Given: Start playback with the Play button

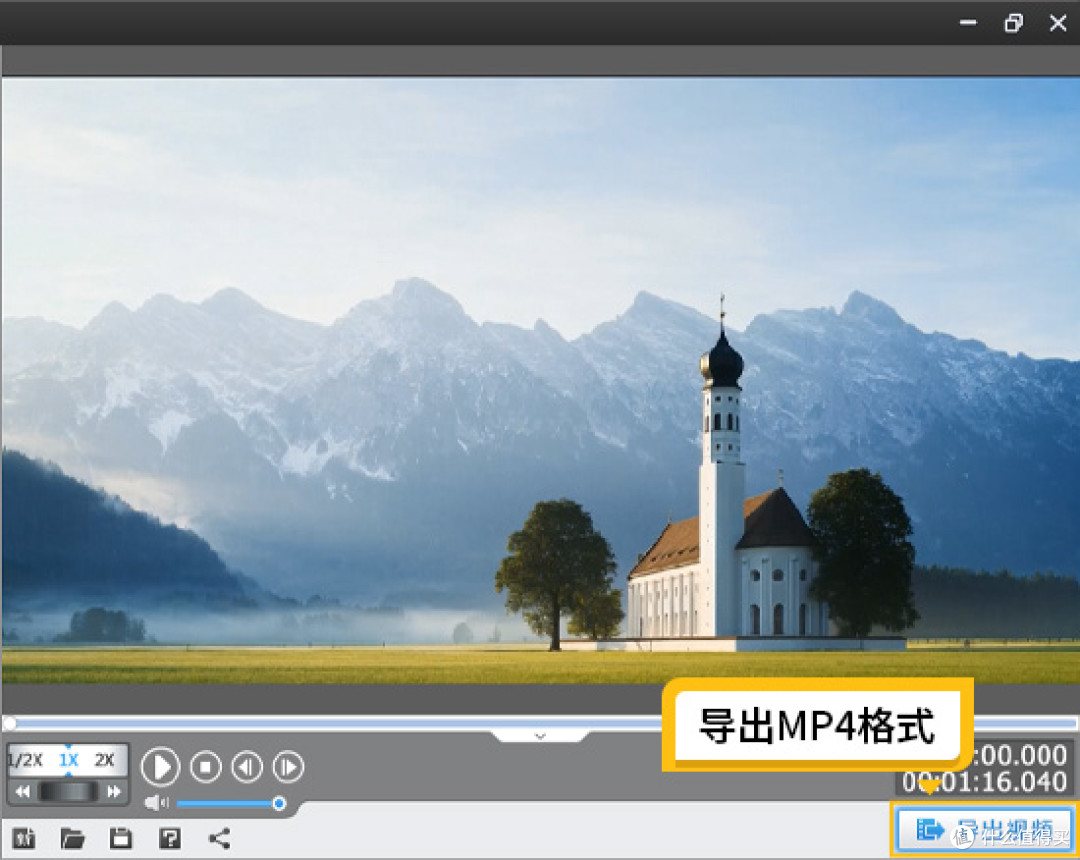Looking at the screenshot, I should coord(160,766).
